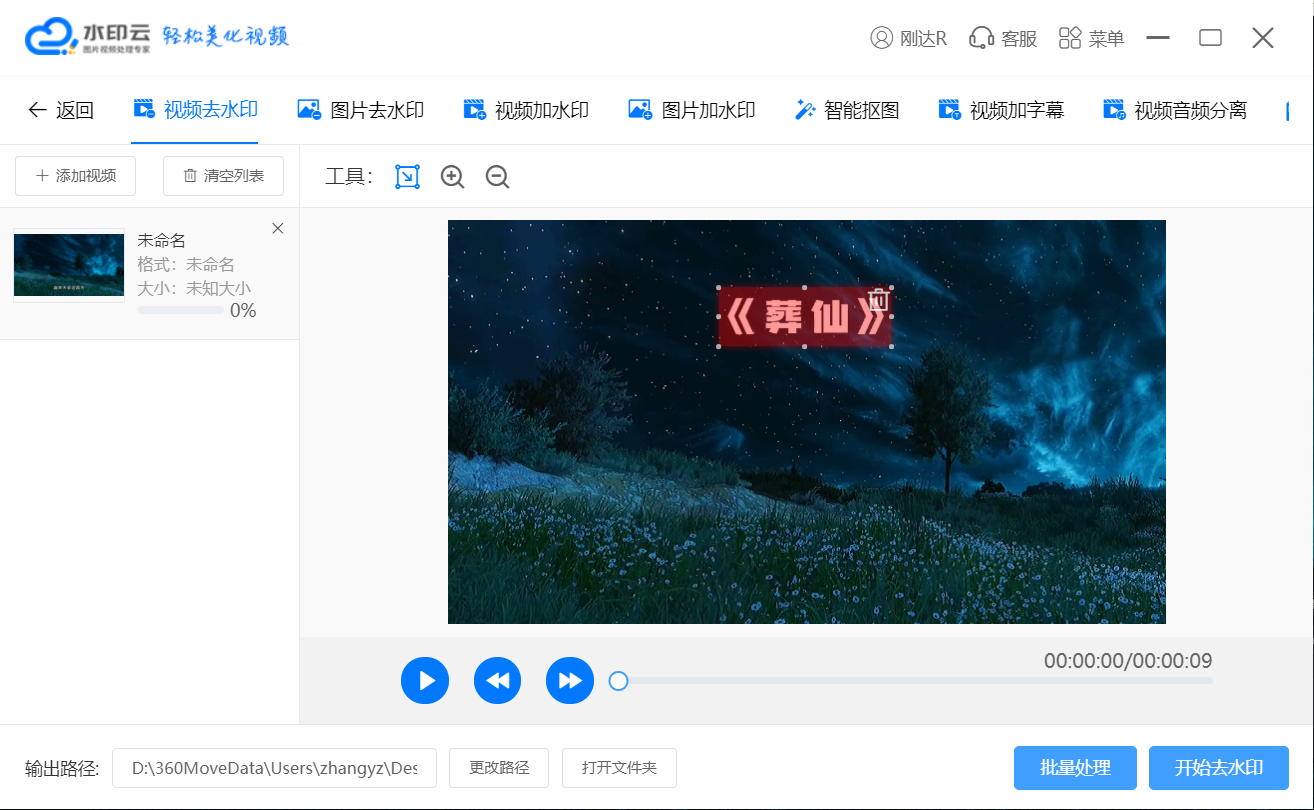Click the 《葬仙》 watermark selection box
The image size is (1314, 810).
point(805,318)
